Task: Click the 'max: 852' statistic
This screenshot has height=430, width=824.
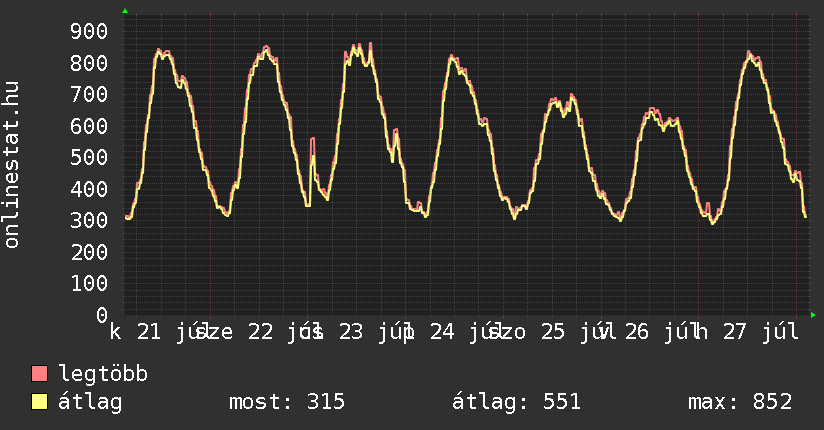Action: click(740, 402)
